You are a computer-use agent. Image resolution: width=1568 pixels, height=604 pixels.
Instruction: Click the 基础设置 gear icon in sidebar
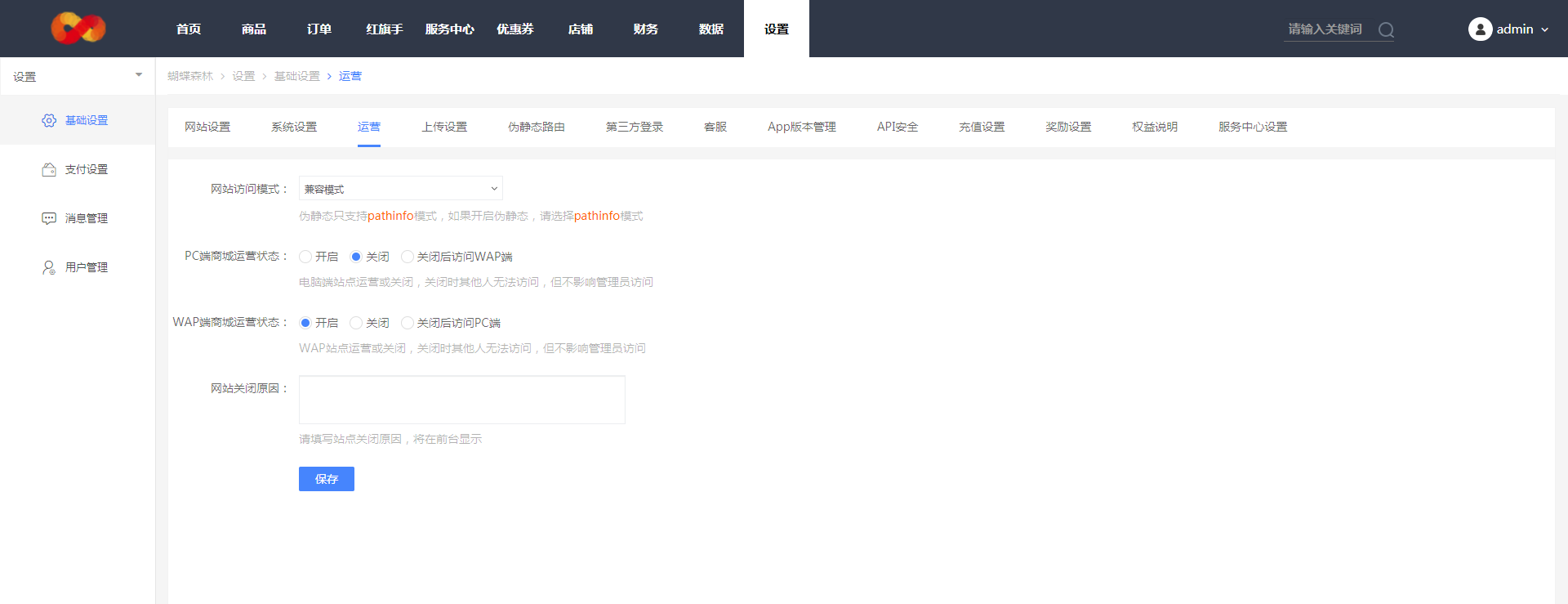49,120
